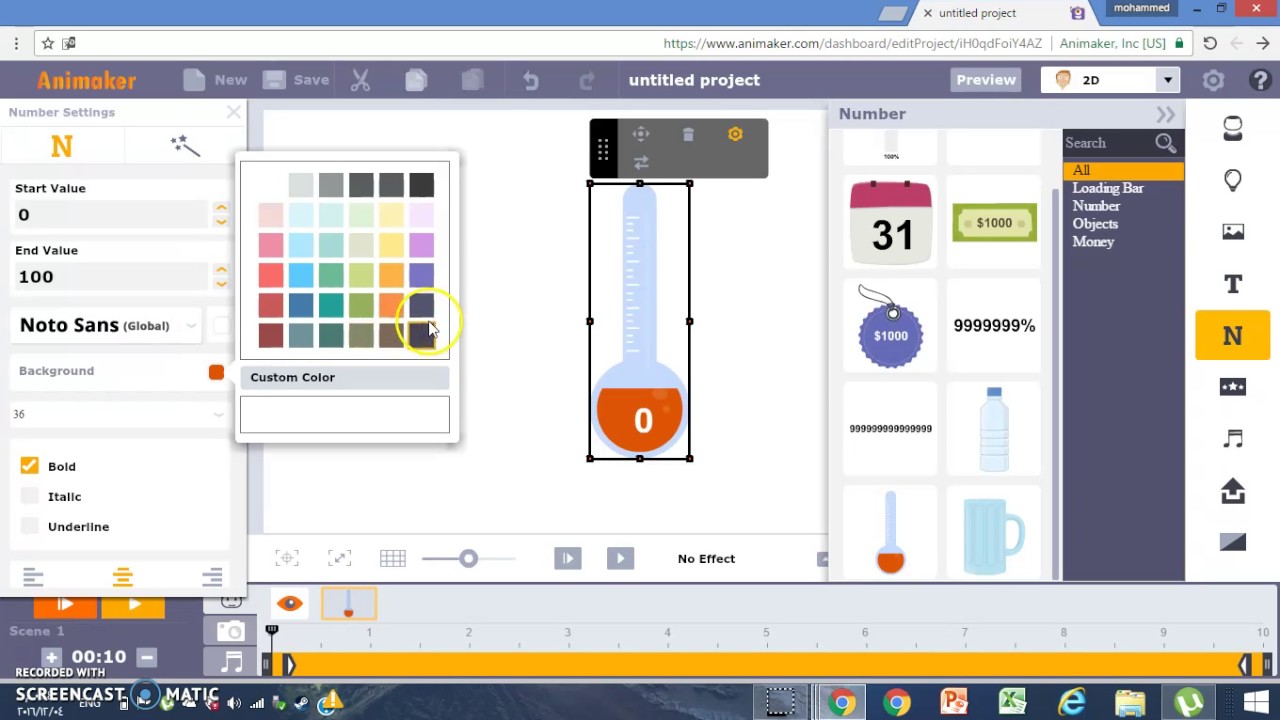Click the Cut scissors icon in top toolbar
The height and width of the screenshot is (720, 1280).
(x=361, y=80)
